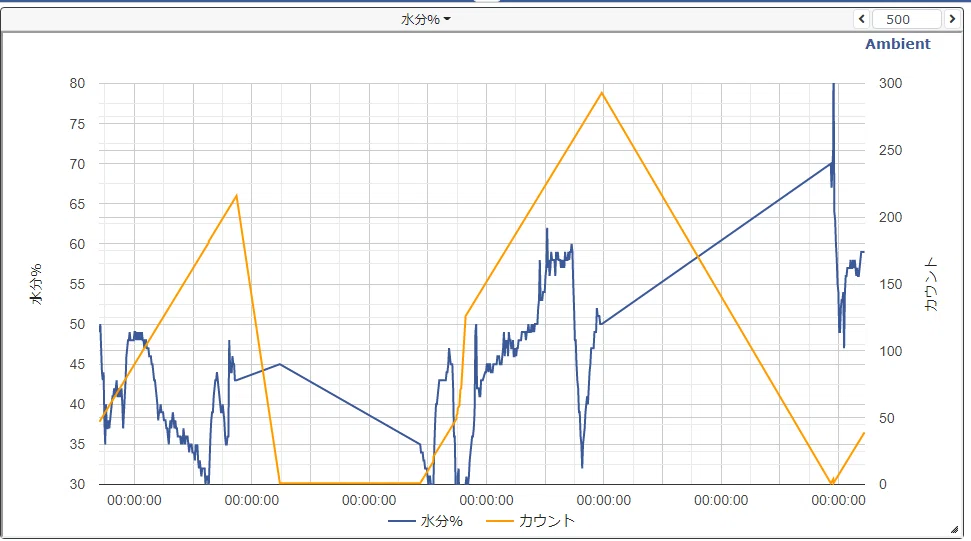The image size is (971, 541).
Task: Click the left axis value 55
Action: (77, 284)
